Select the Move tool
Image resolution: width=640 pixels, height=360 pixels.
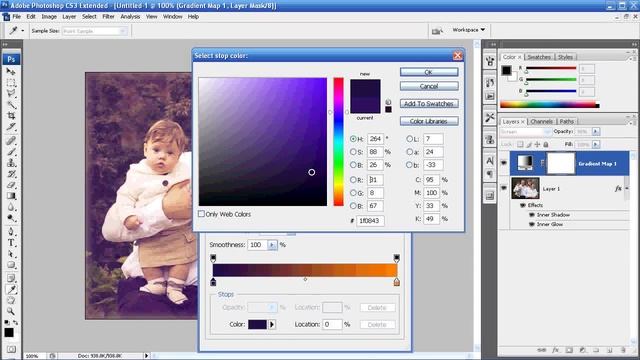point(11,72)
